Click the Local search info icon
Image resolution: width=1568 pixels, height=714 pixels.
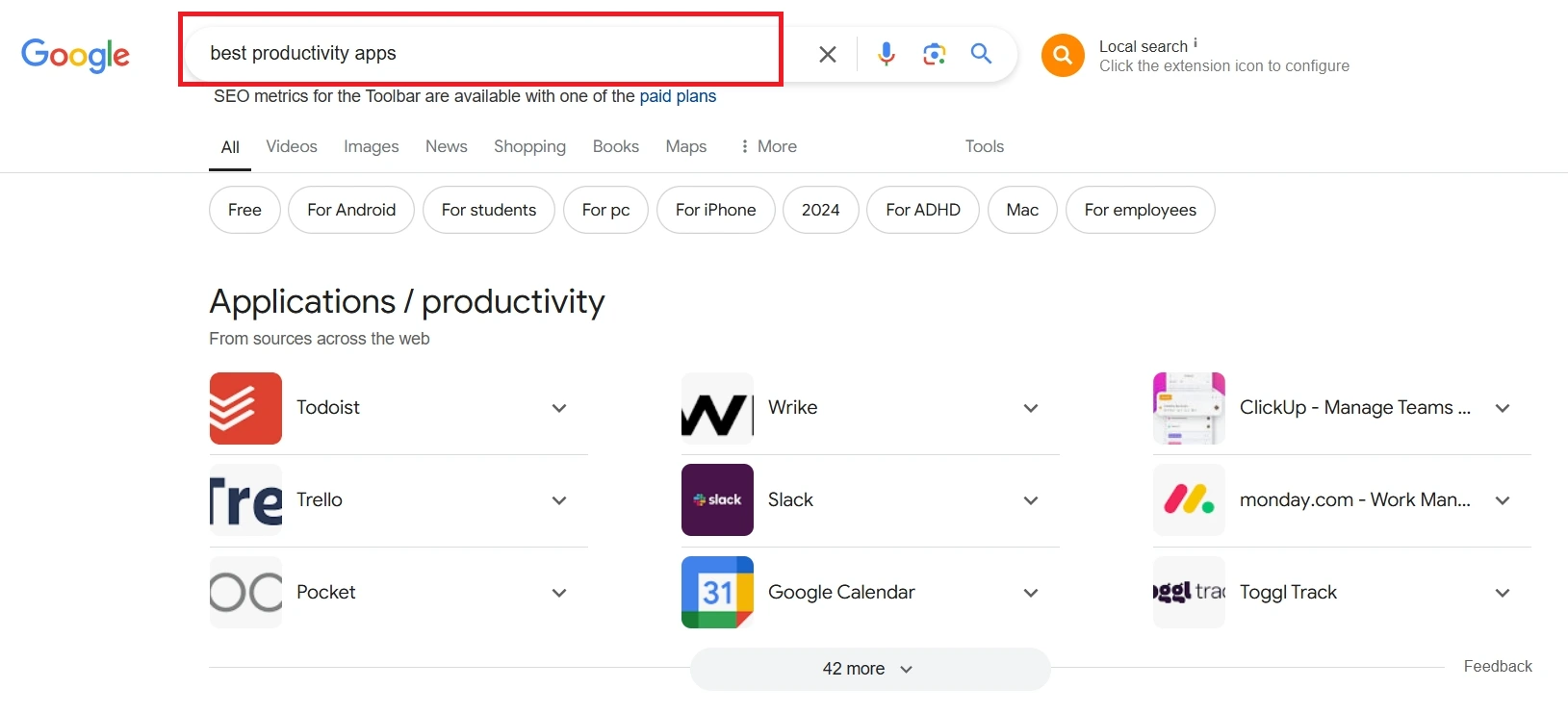(1195, 43)
